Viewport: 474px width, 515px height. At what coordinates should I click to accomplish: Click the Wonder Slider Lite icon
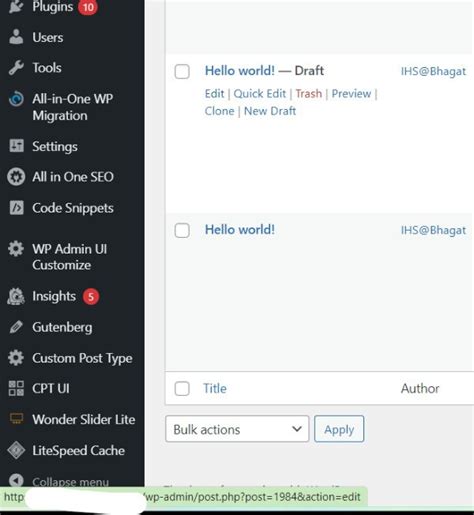click(x=16, y=419)
